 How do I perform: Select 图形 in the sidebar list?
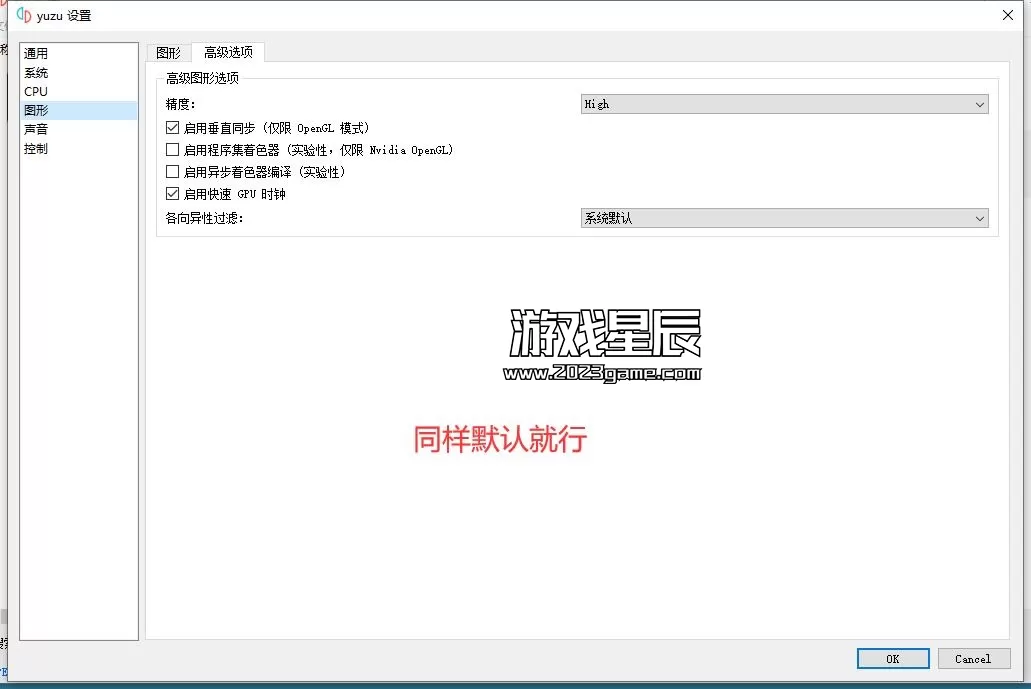tap(36, 111)
